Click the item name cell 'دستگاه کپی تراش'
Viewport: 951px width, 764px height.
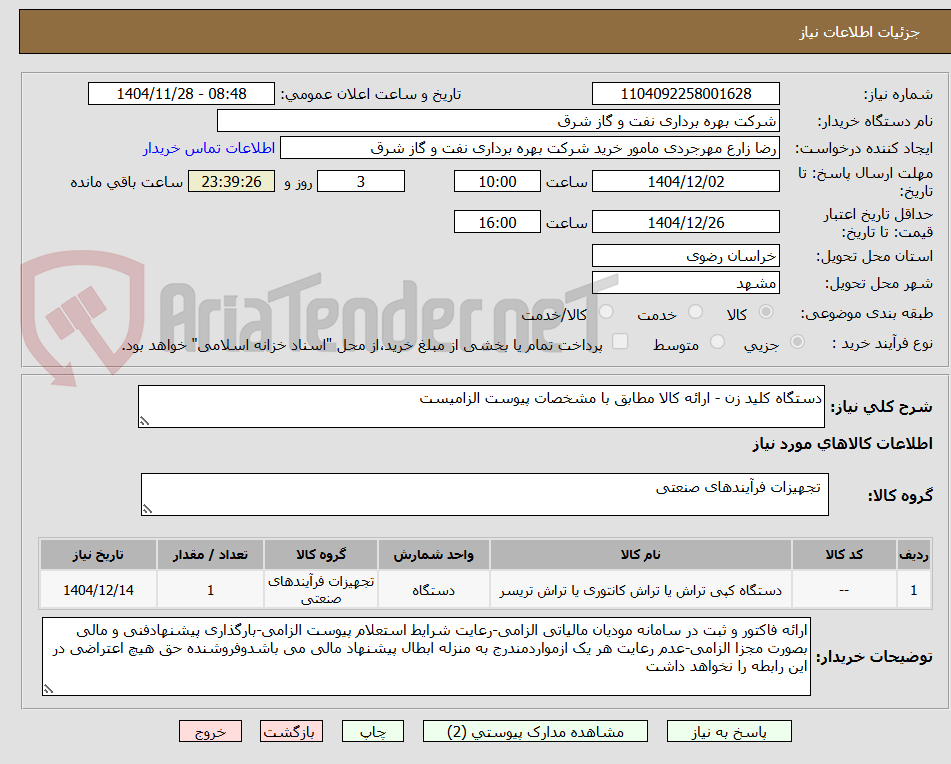(640, 590)
